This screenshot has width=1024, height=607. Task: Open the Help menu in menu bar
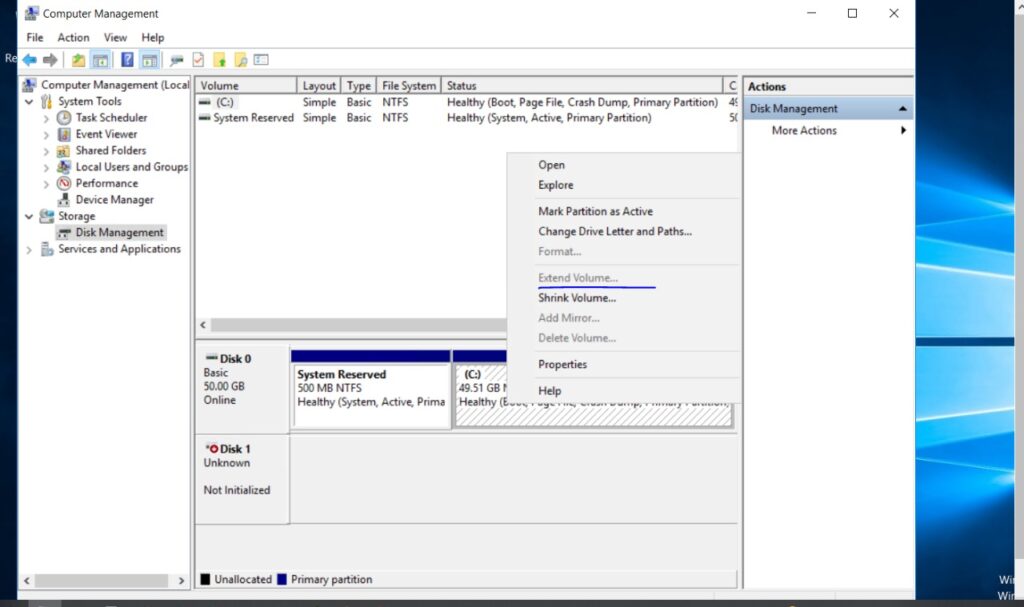[x=153, y=37]
